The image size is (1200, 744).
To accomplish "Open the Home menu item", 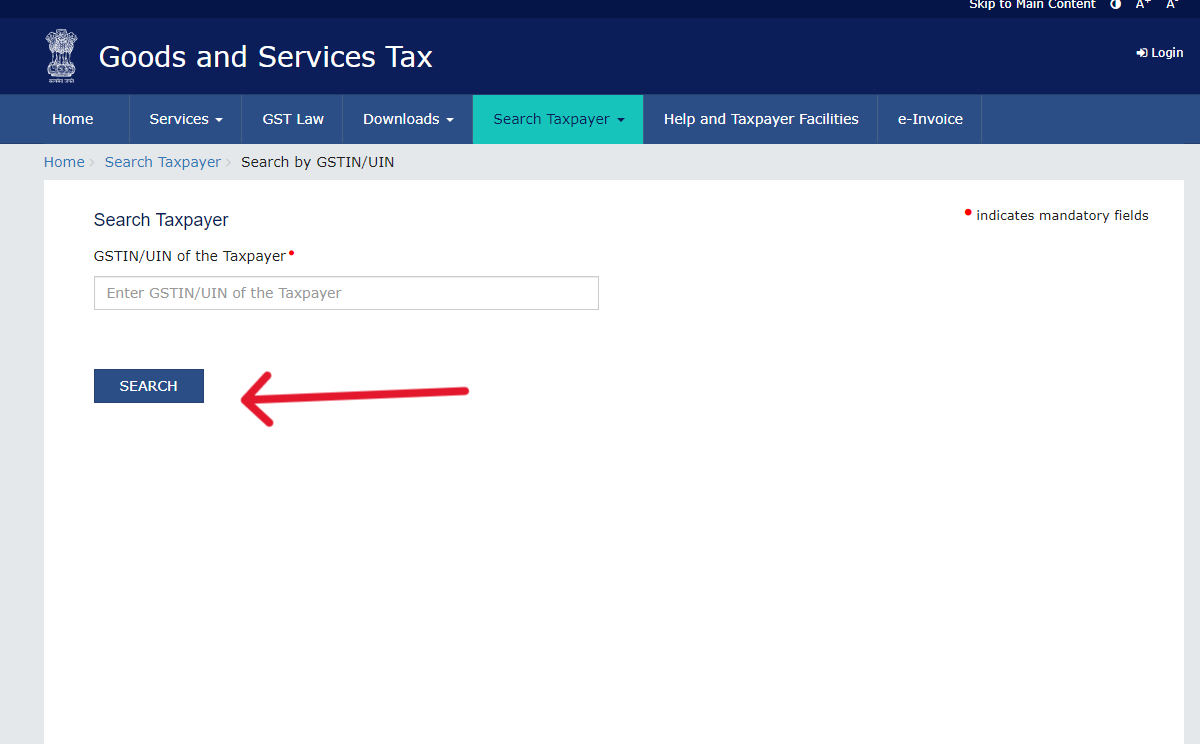I will (72, 119).
